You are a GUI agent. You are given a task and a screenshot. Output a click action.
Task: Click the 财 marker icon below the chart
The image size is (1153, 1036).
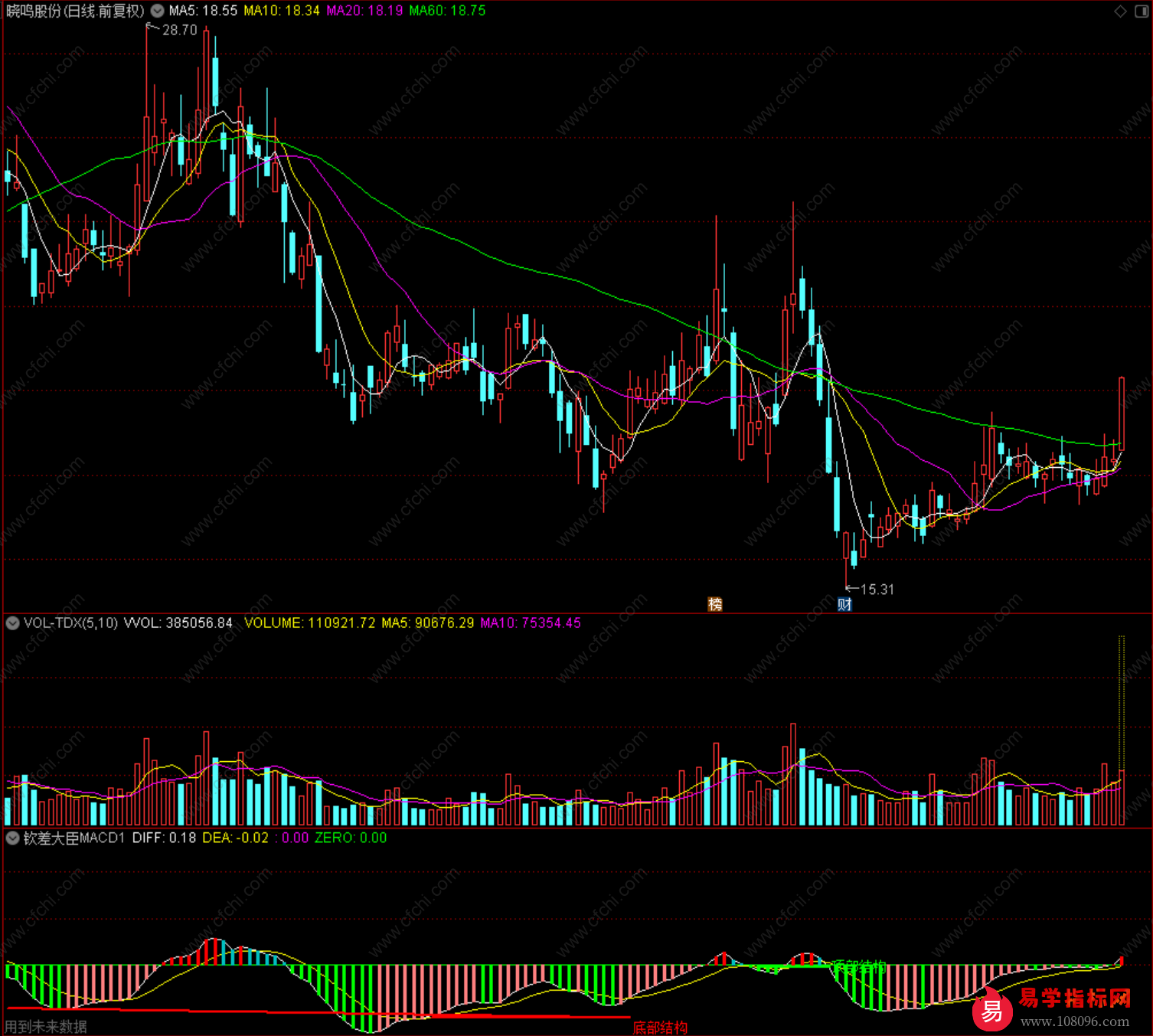click(844, 604)
